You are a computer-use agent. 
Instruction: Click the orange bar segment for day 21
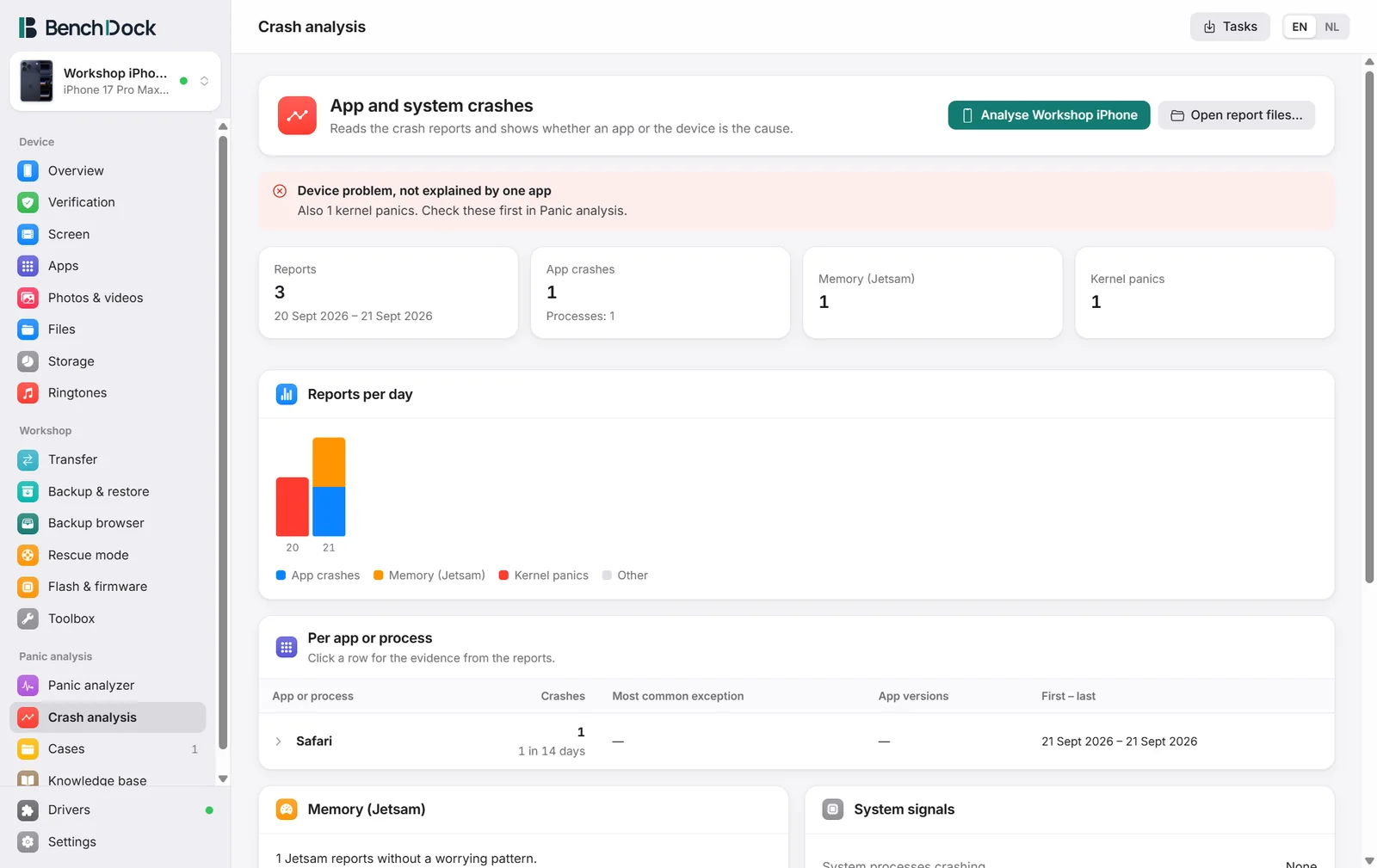(329, 462)
